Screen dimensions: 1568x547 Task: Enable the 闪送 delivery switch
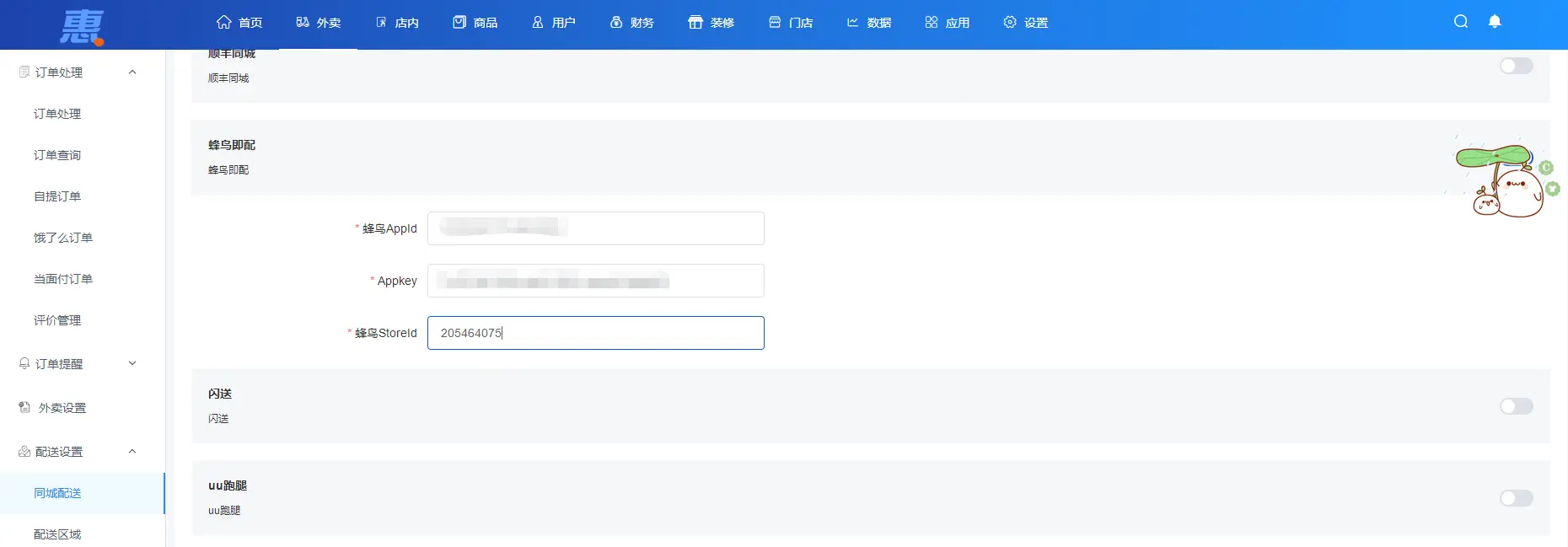pos(1516,406)
